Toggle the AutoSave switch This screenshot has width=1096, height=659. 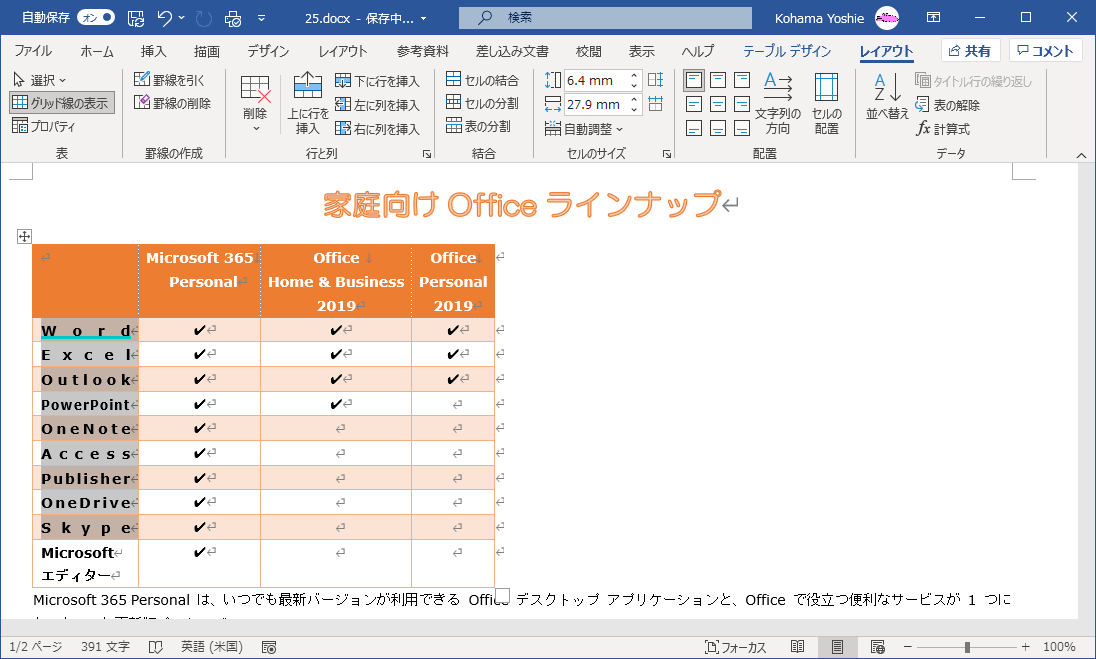point(96,17)
